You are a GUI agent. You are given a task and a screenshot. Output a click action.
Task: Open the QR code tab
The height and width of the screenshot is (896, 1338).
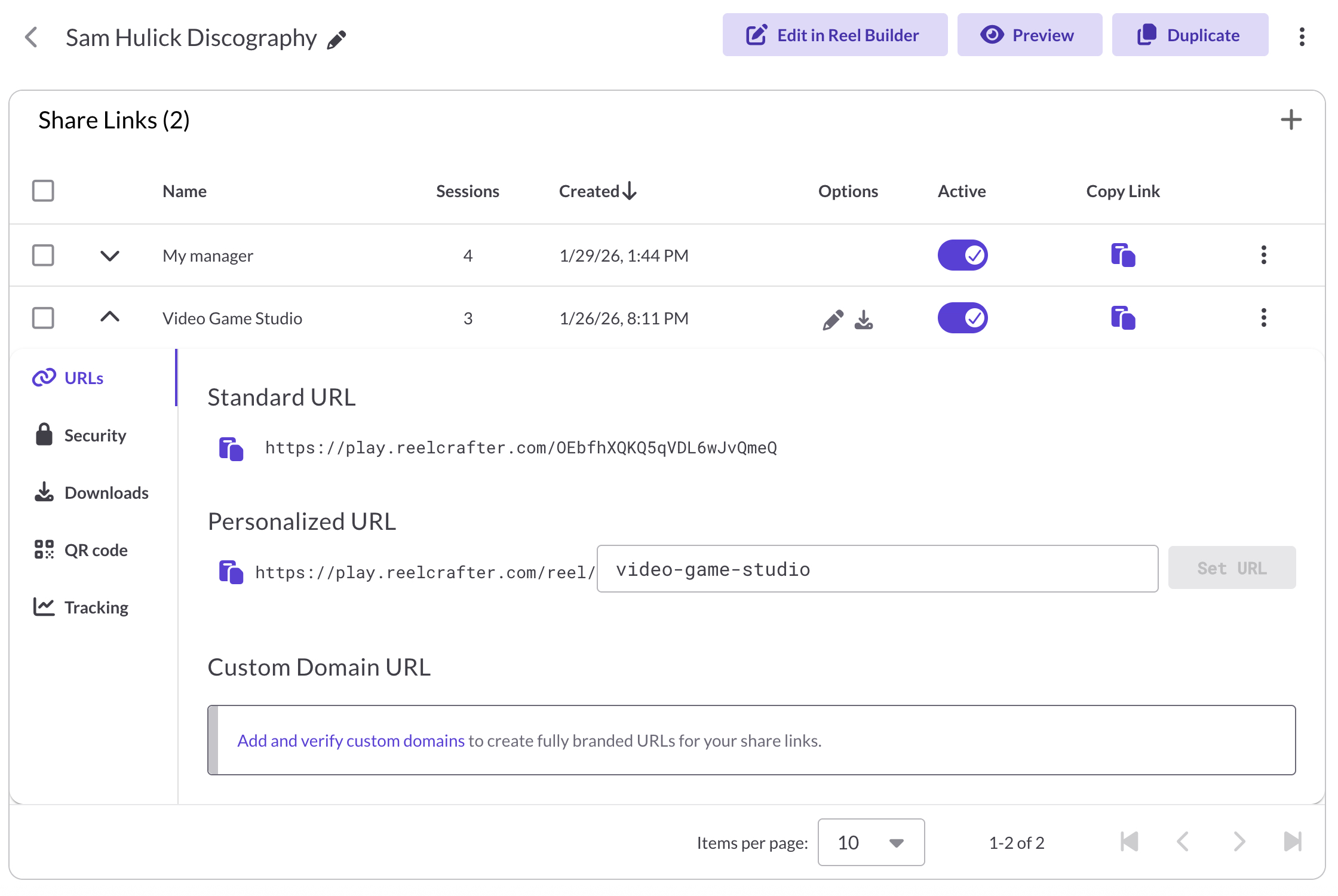coord(96,550)
